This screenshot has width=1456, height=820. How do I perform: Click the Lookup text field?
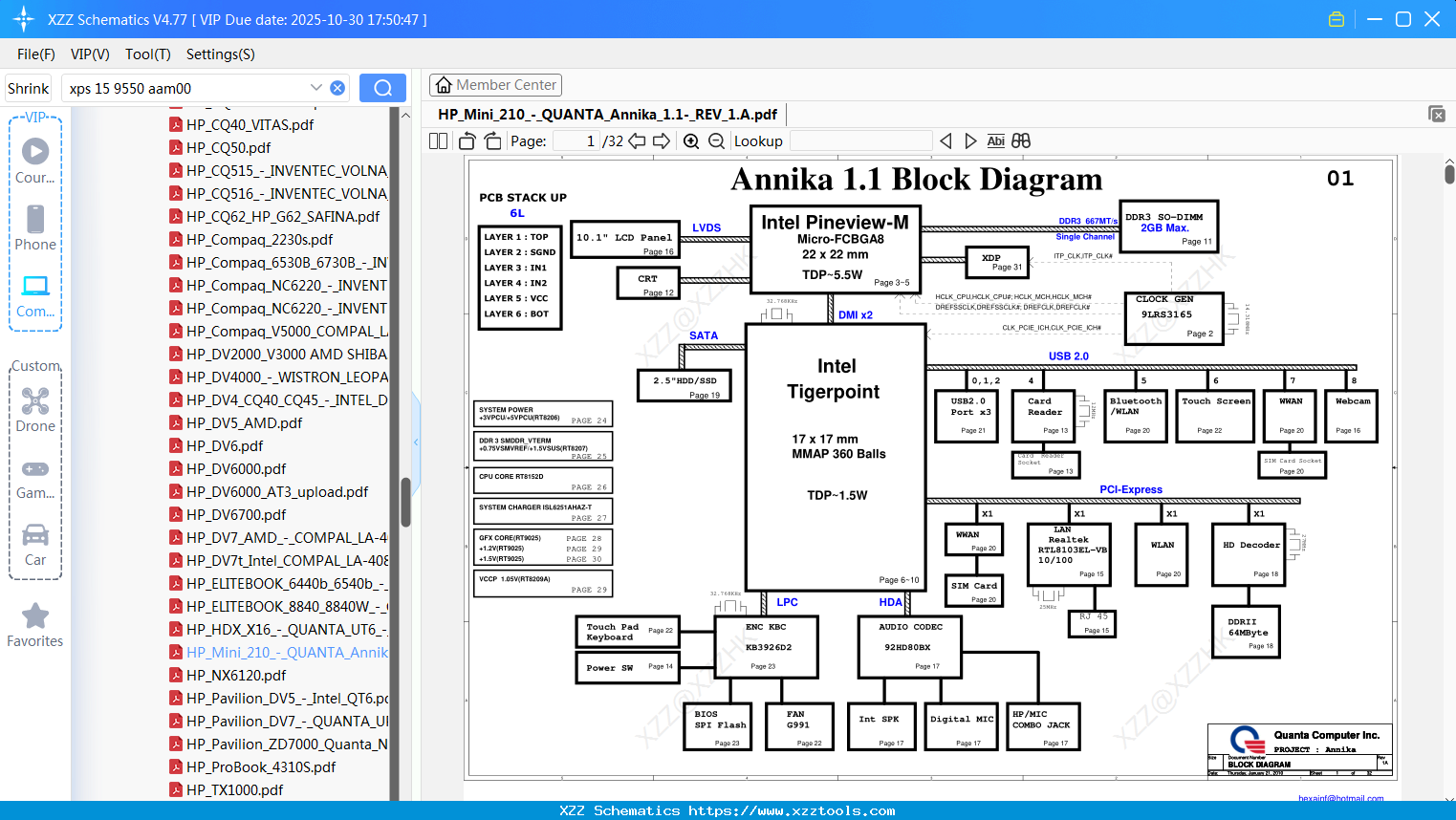(860, 140)
